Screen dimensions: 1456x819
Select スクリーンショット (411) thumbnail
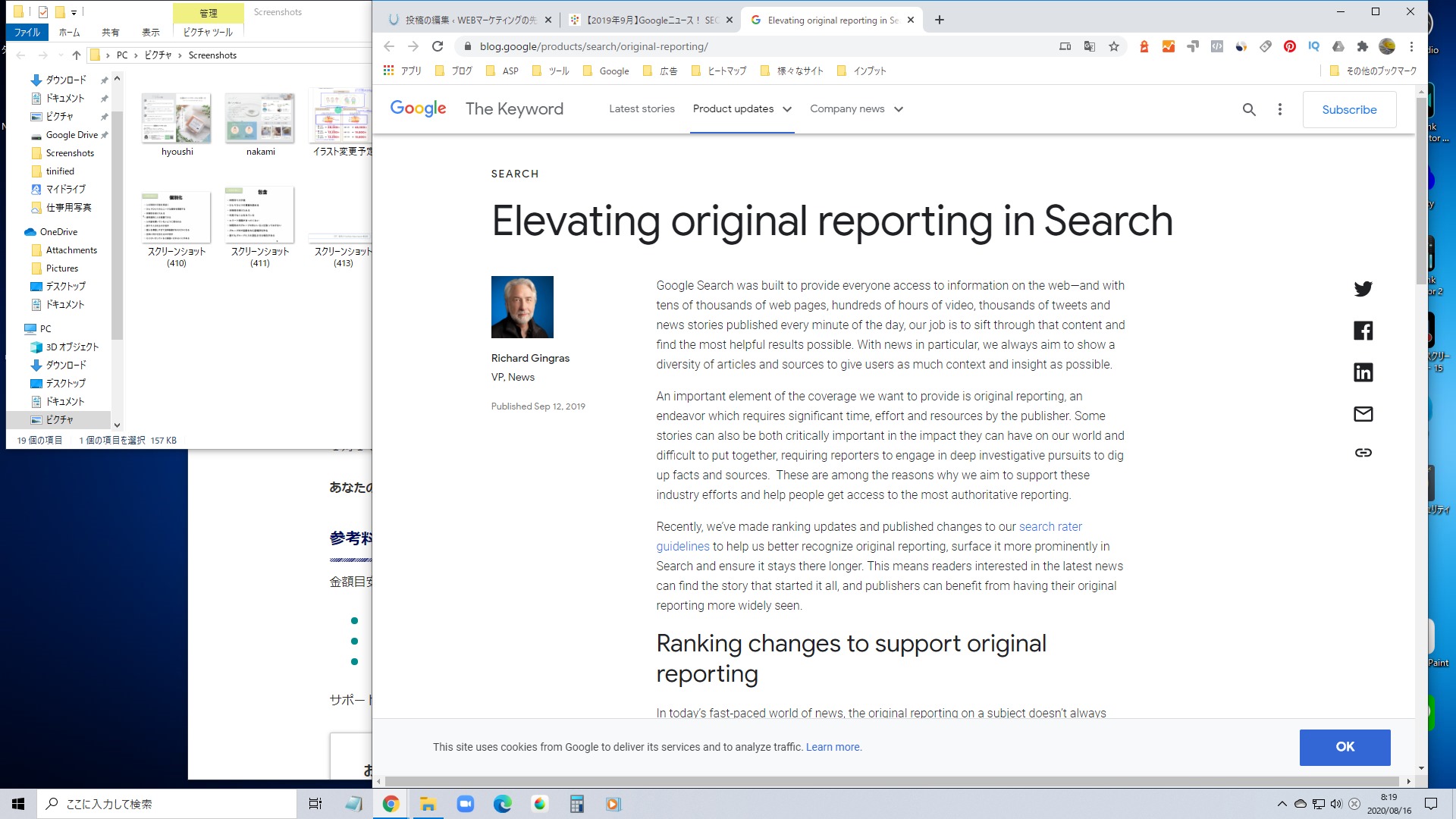tap(260, 215)
